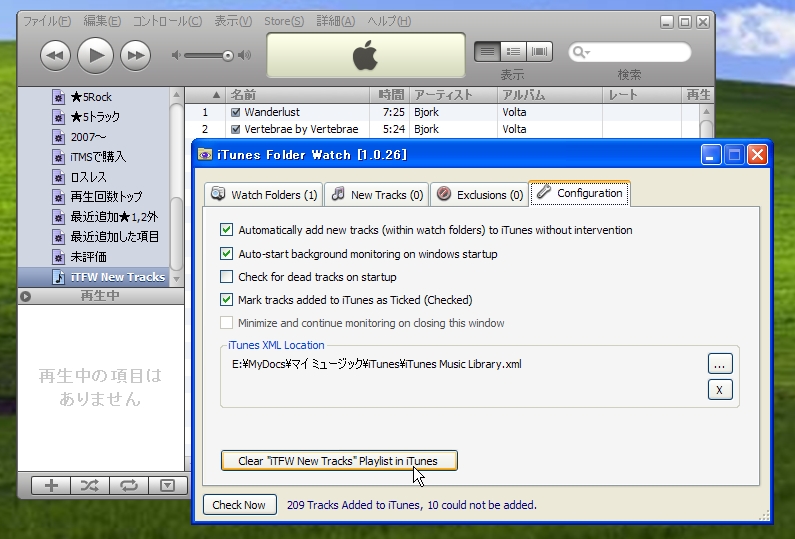Screen dimensions: 795x539
Task: Enable Check for dead tracks on startup
Action: pyautogui.click(x=226, y=276)
